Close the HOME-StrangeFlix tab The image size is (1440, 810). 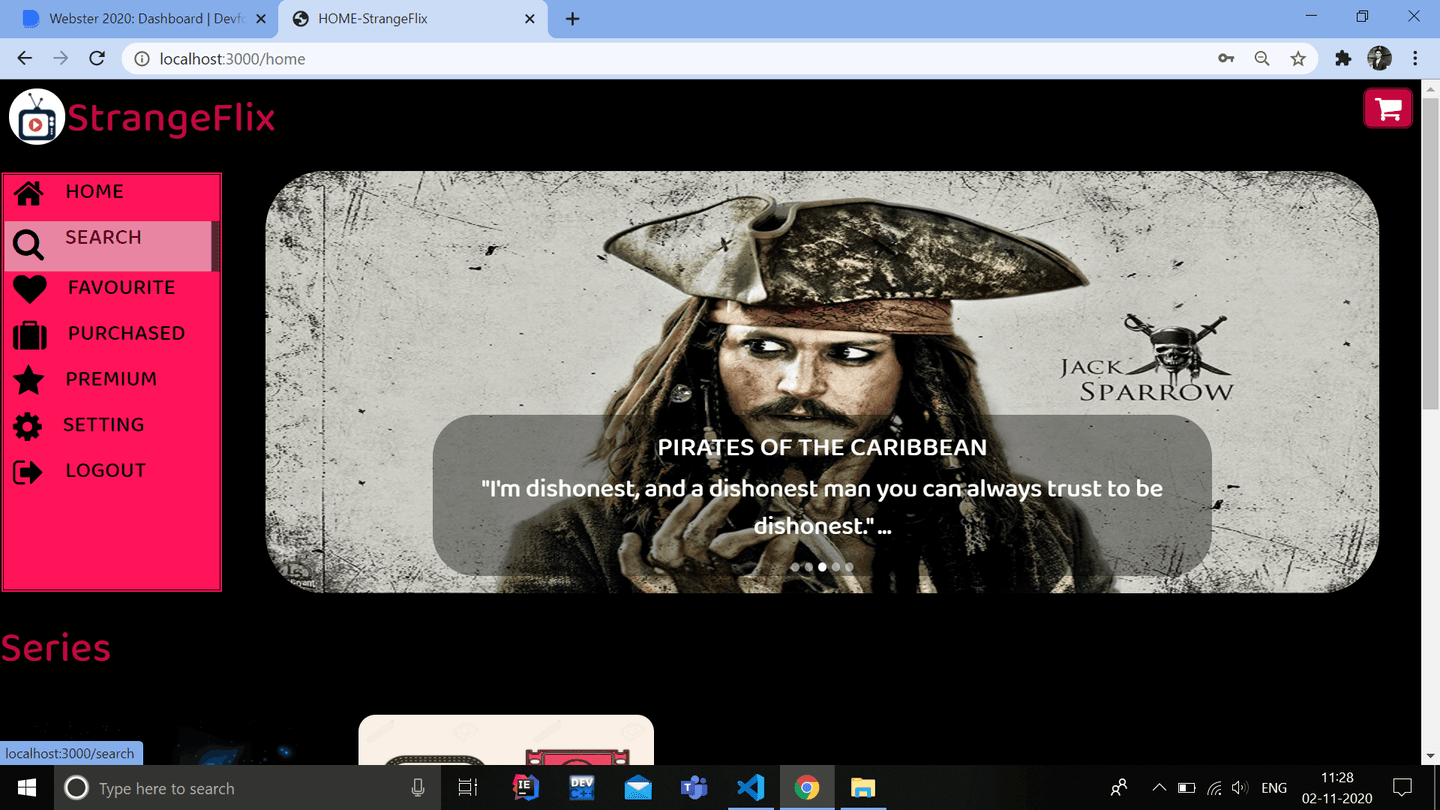[530, 19]
